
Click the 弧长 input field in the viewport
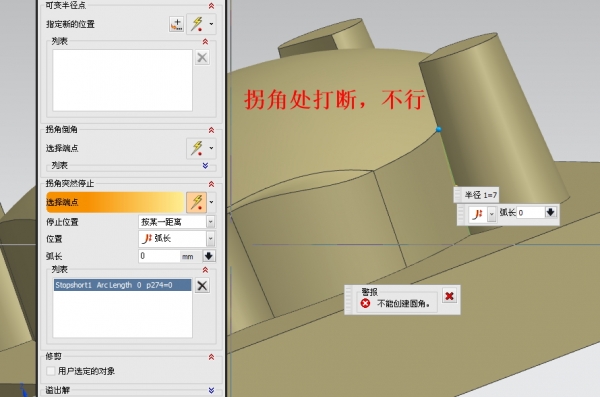(x=531, y=212)
